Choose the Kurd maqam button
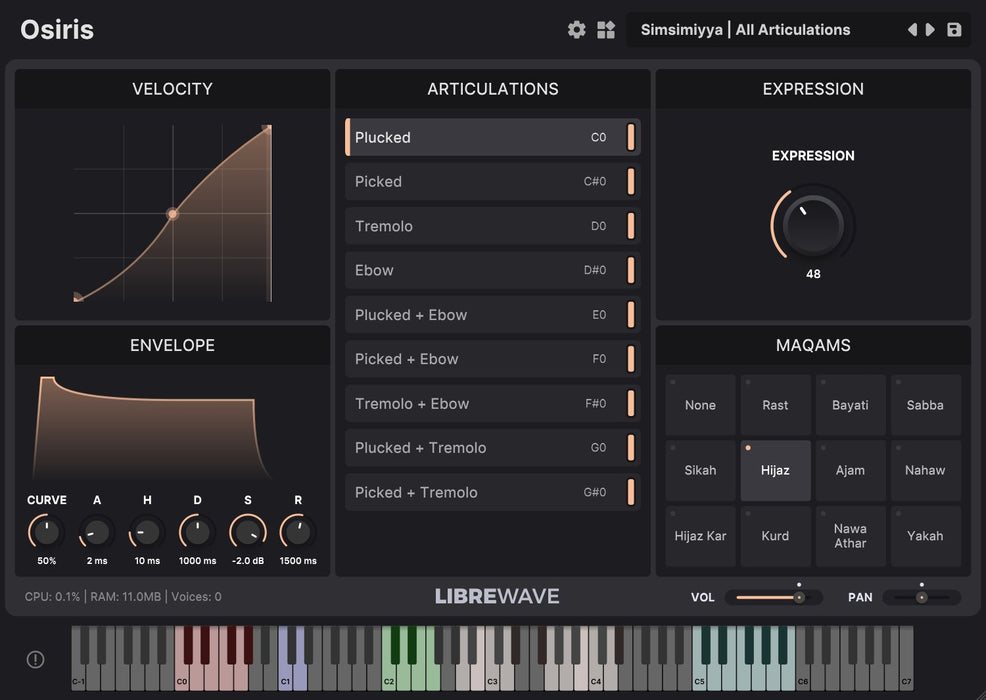This screenshot has height=700, width=986. (775, 536)
